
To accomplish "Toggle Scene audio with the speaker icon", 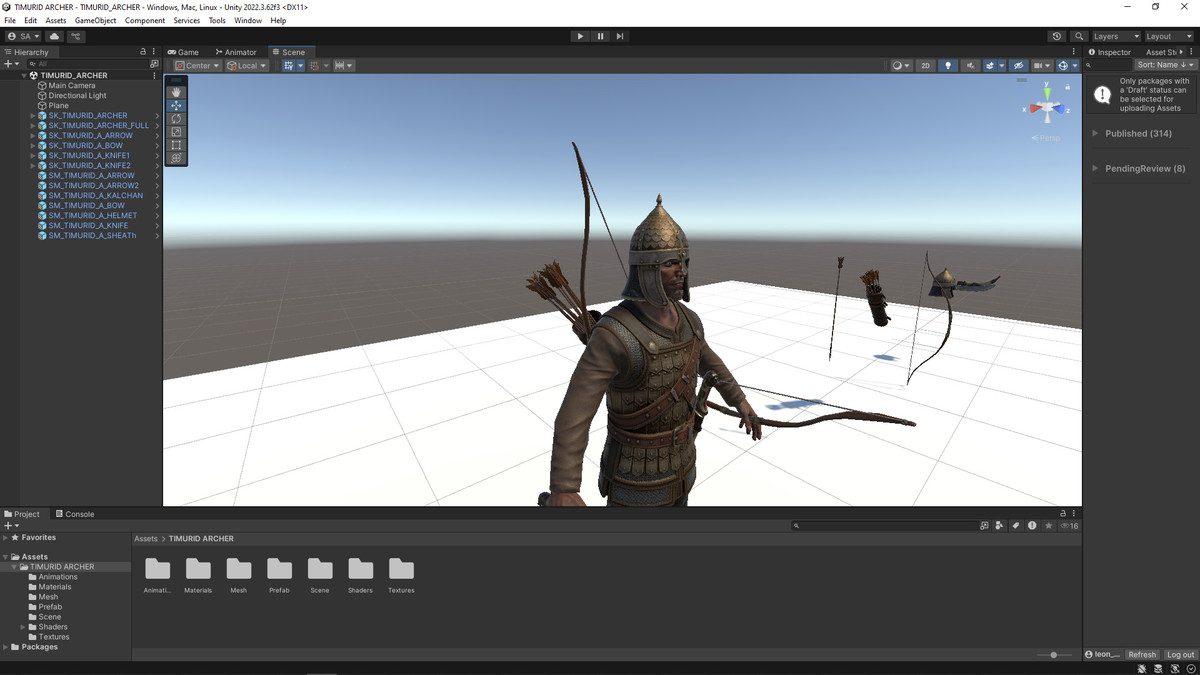I will (x=971, y=65).
